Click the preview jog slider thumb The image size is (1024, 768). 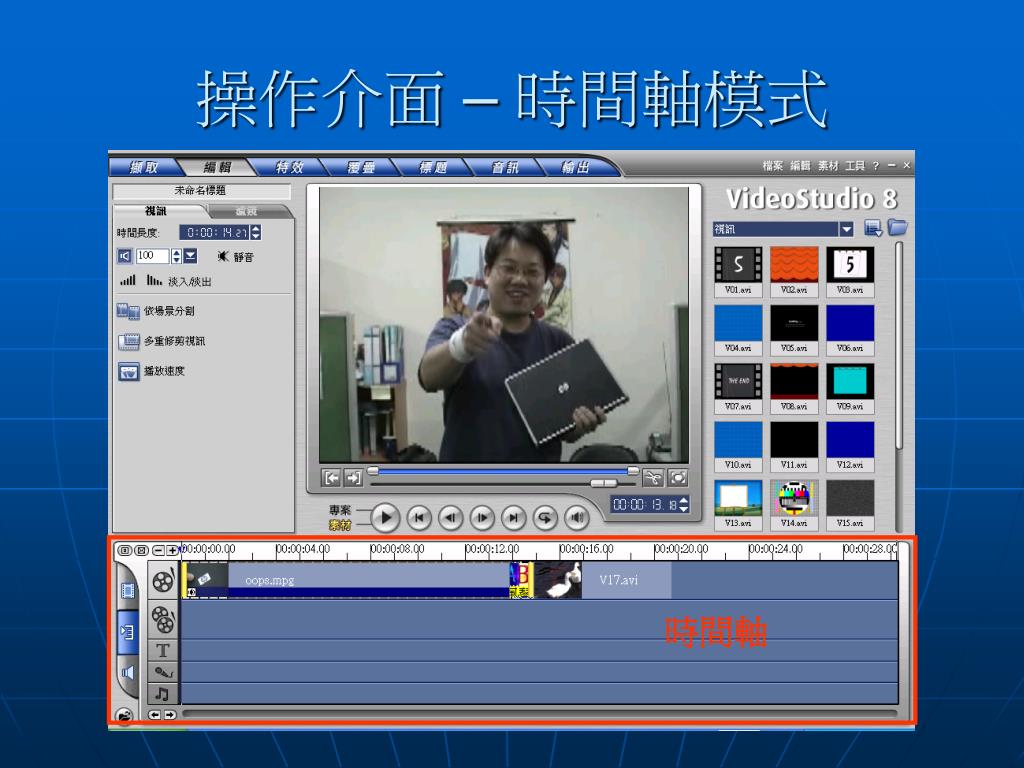click(603, 483)
